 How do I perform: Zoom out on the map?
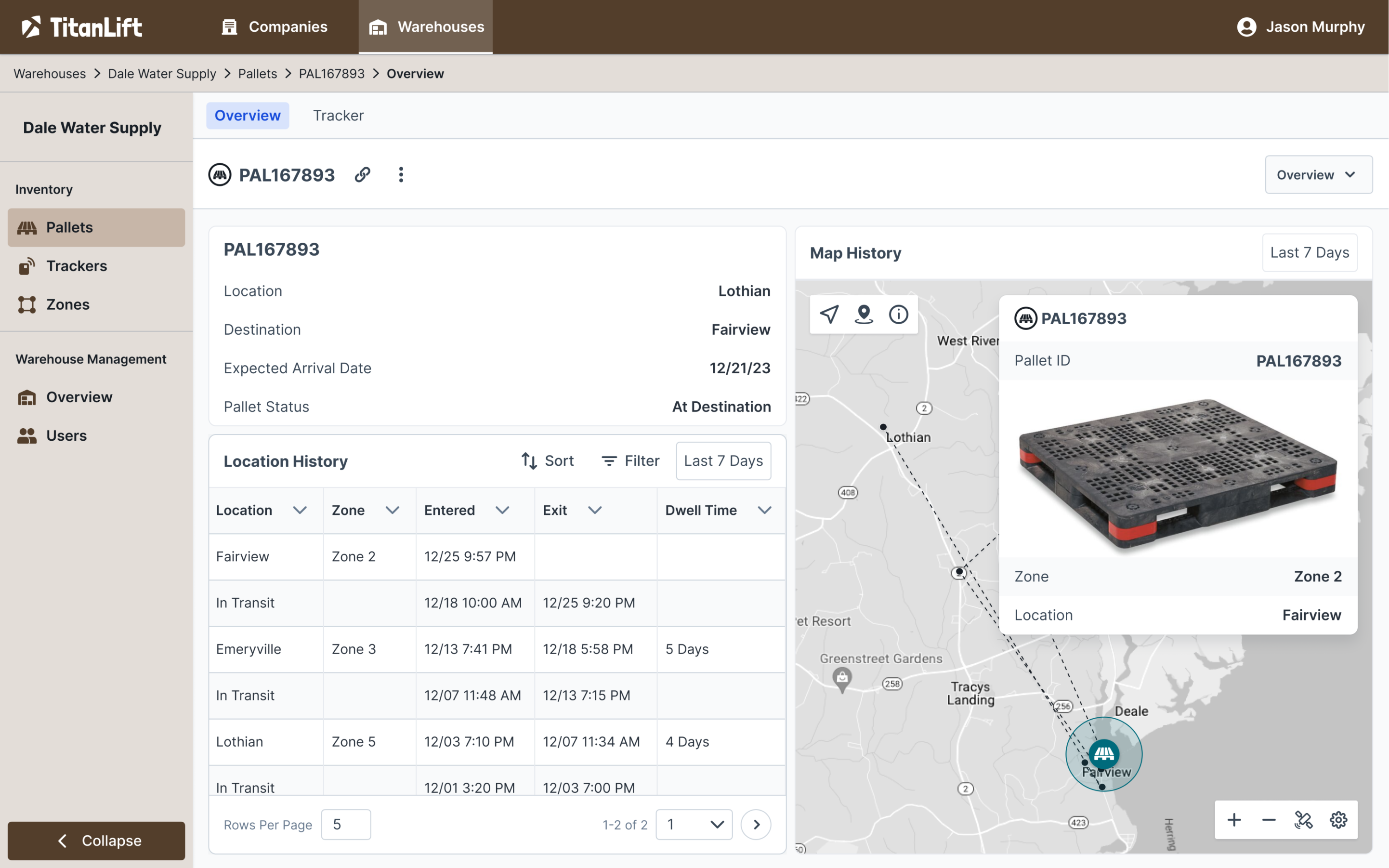click(1269, 820)
